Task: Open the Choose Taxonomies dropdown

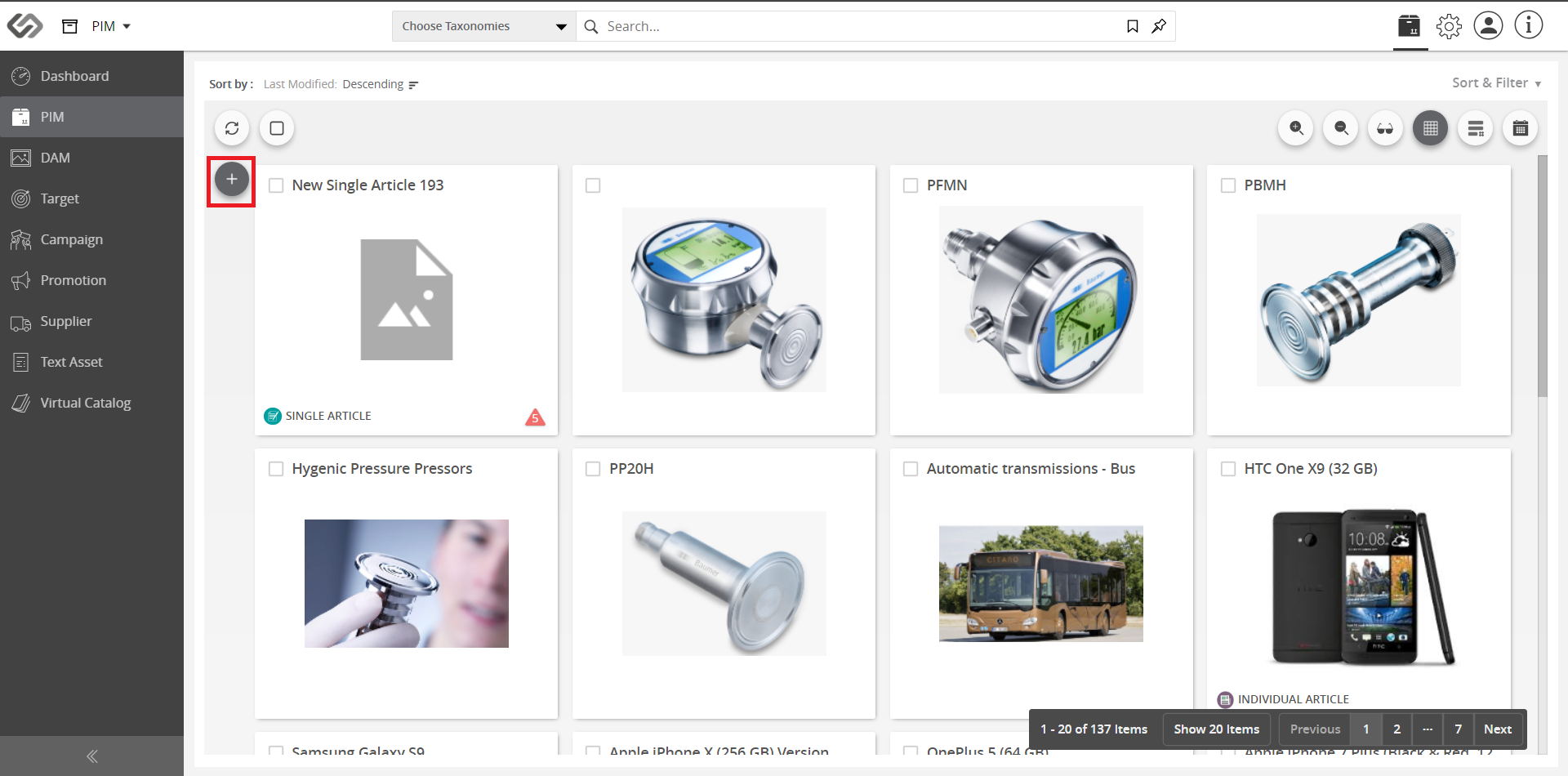Action: point(484,26)
